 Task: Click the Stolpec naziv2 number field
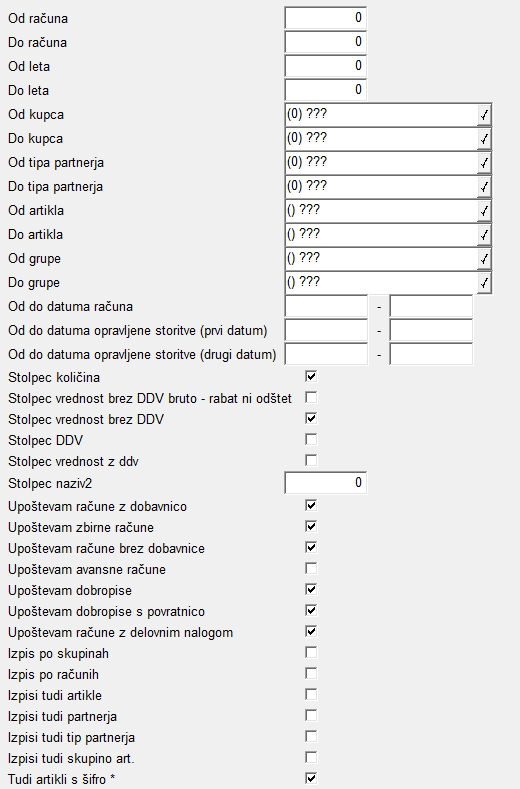click(325, 483)
